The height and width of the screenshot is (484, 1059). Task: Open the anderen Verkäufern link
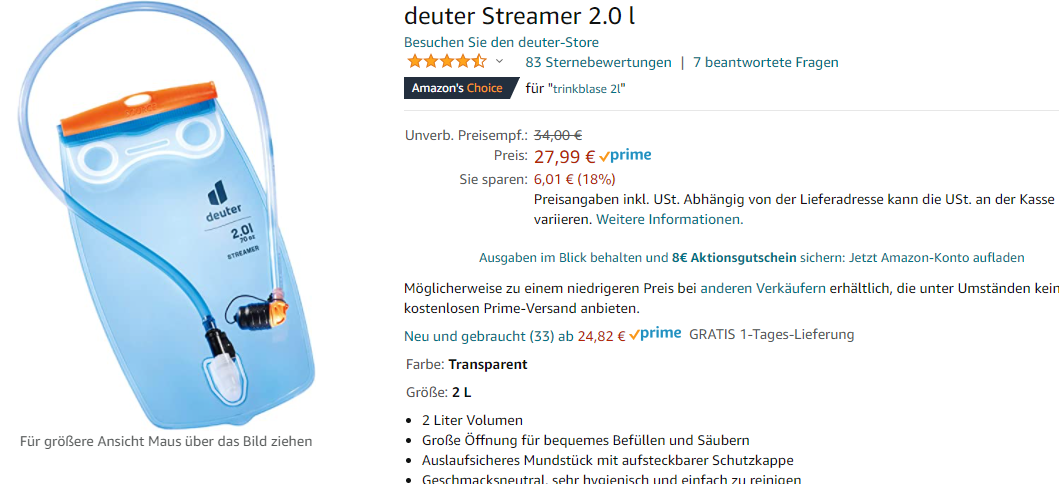(x=763, y=288)
